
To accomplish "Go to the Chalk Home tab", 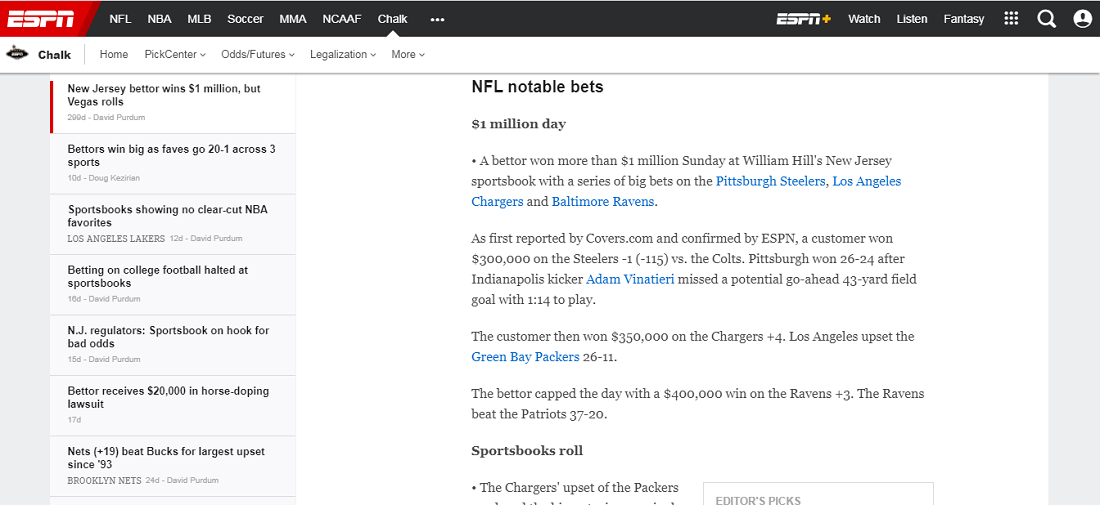I will [114, 55].
